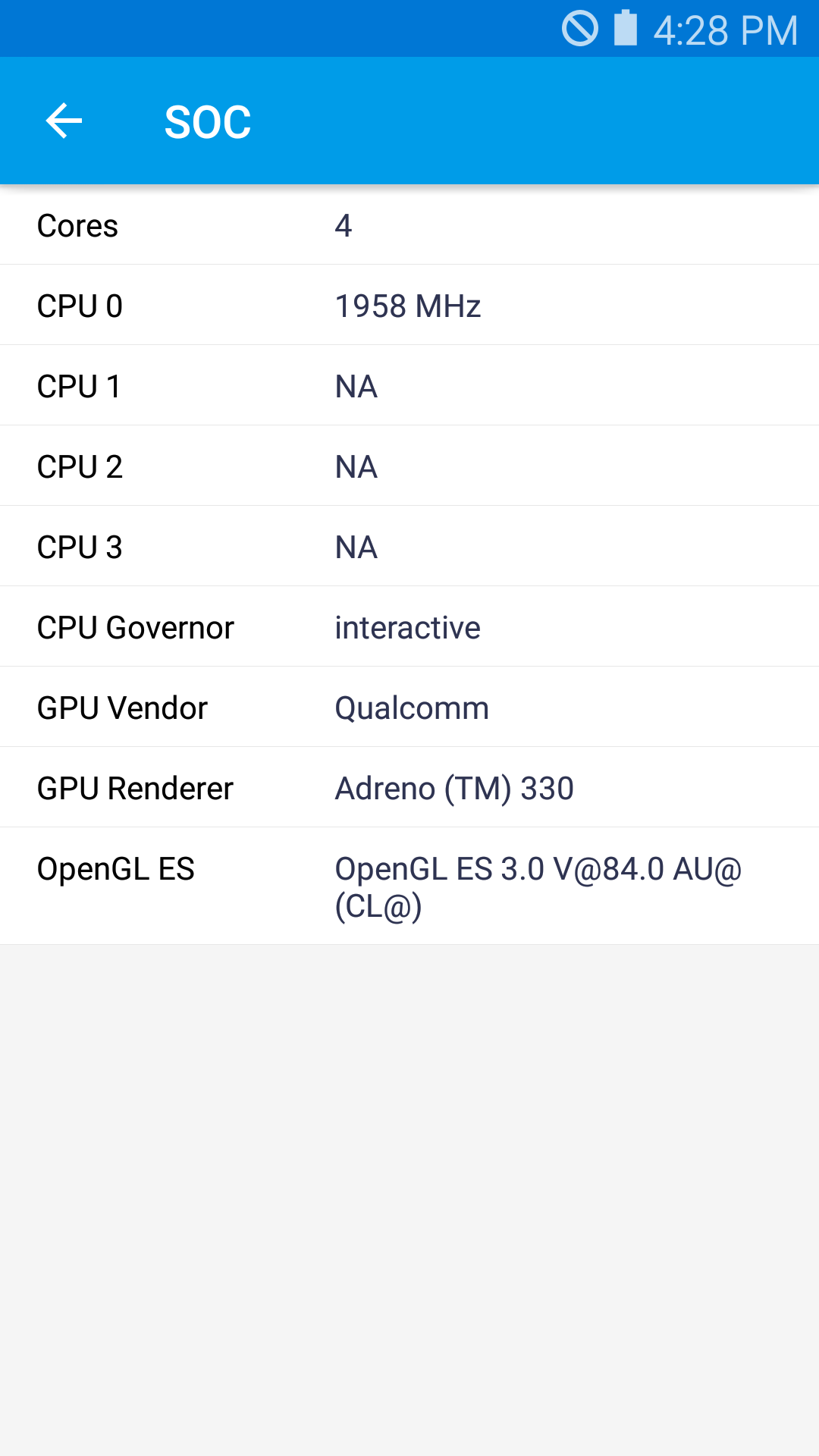Tap the SOC title in the header
This screenshot has height=1456, width=819.
(x=208, y=120)
